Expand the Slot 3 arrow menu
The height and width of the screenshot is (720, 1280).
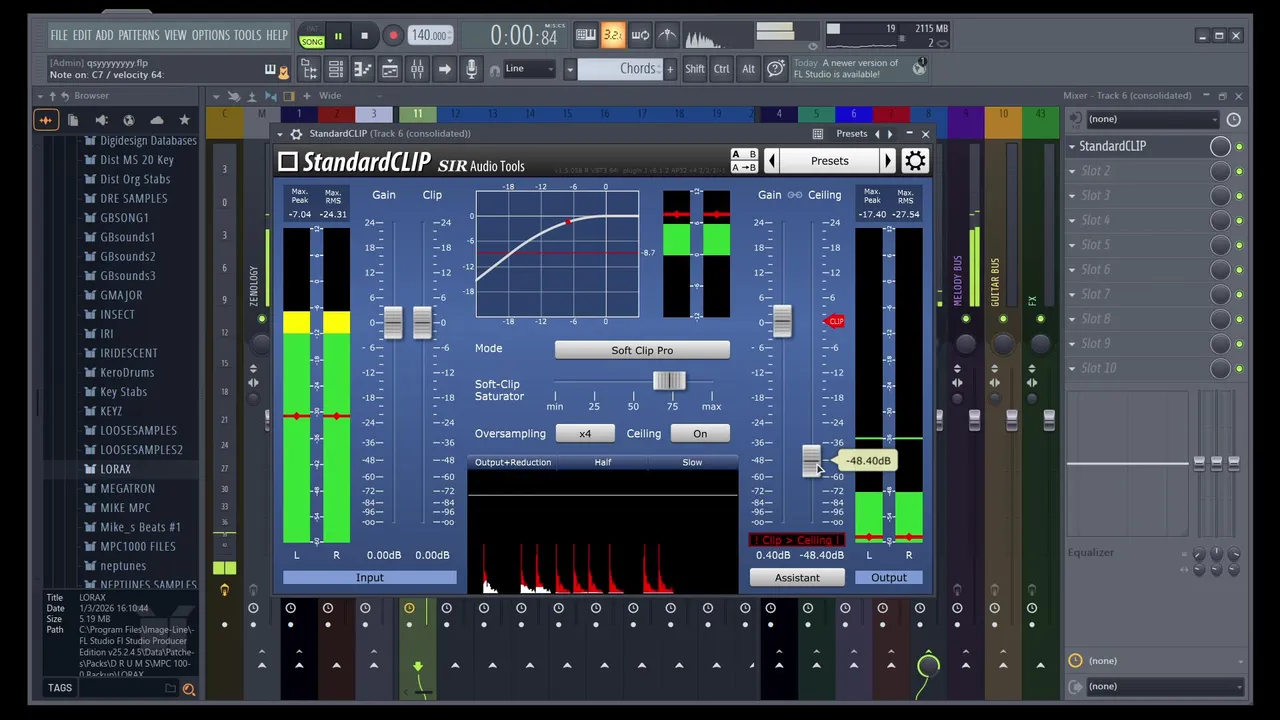coord(1072,196)
